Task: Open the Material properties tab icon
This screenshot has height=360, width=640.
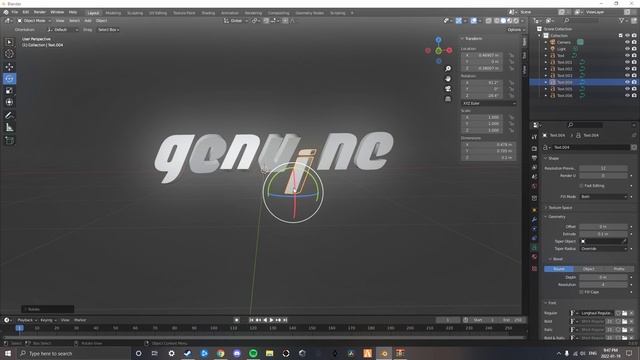Action: 534,257
